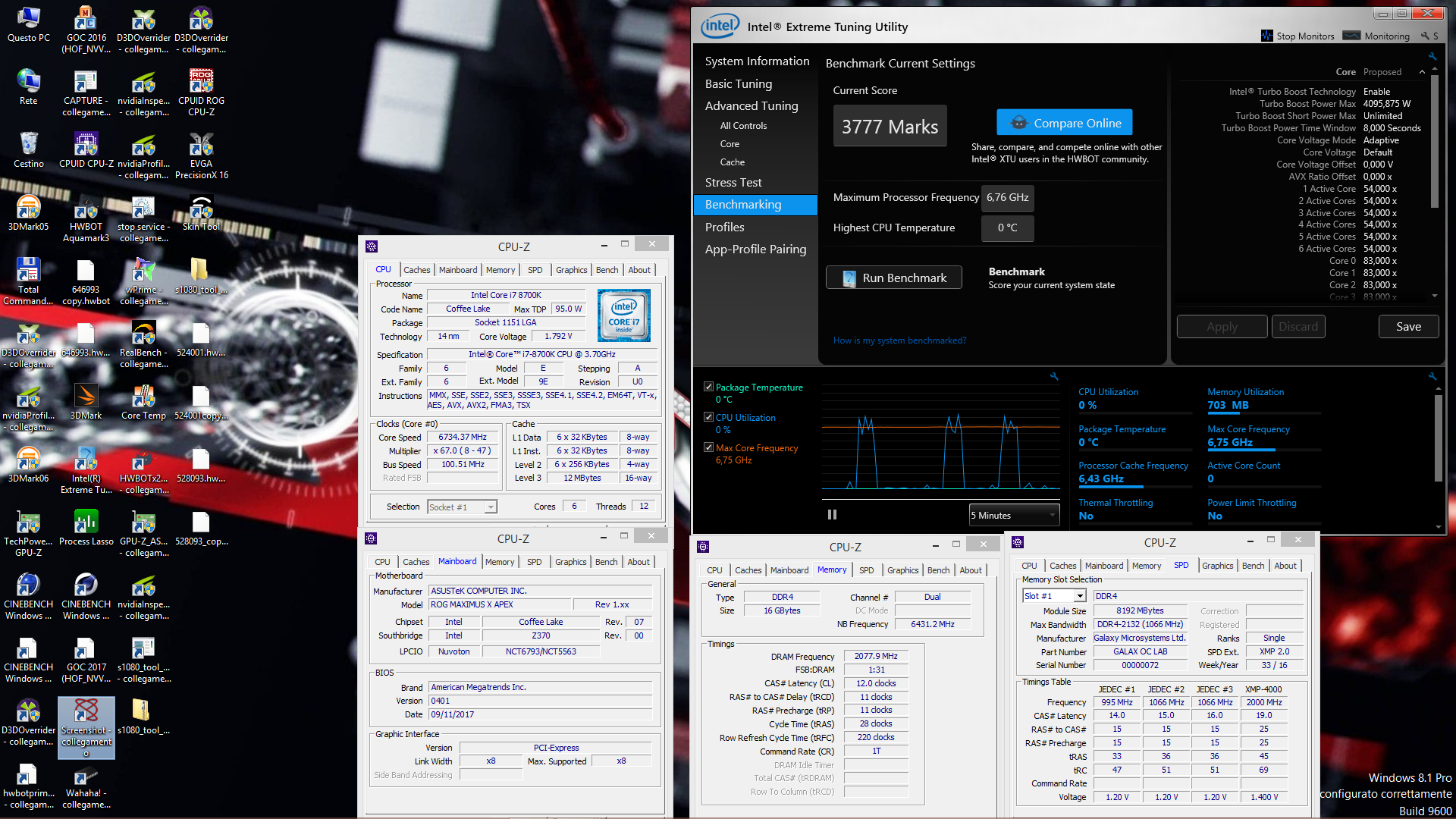Open the Skin Tool desktop icon
The height and width of the screenshot is (819, 1456).
[x=201, y=213]
